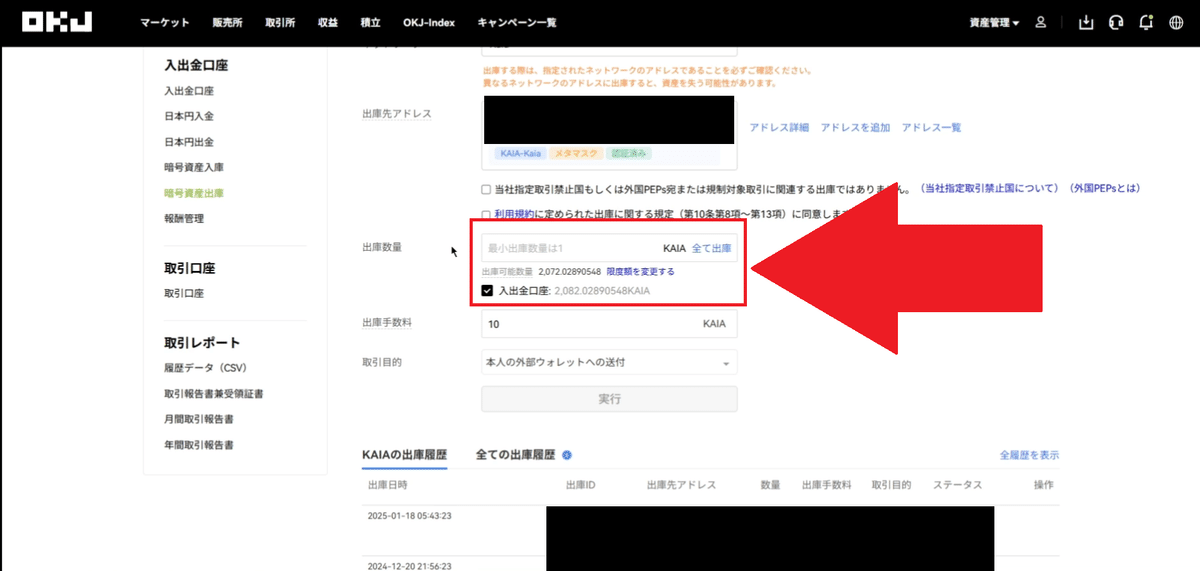Open the user account profile icon
Viewport: 1200px width, 571px height.
(x=1041, y=22)
